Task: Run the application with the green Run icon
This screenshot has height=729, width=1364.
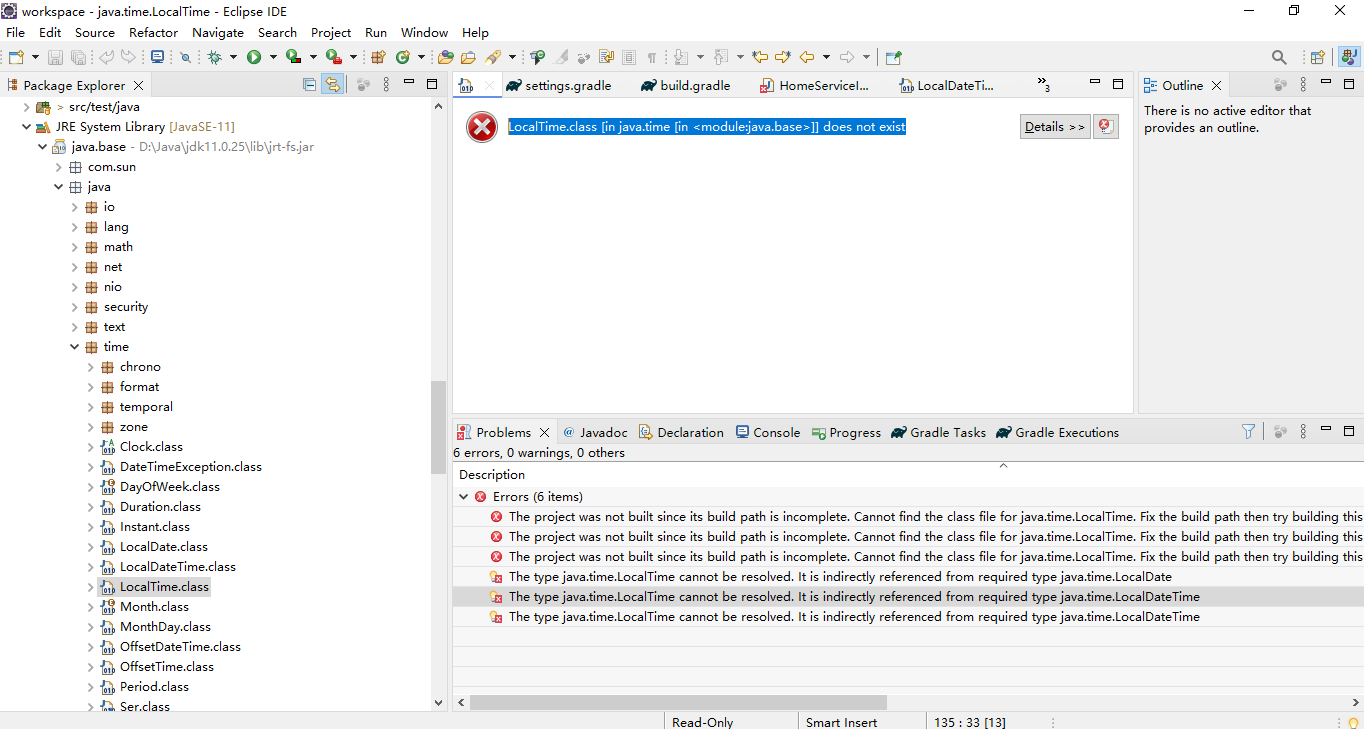Action: (254, 57)
